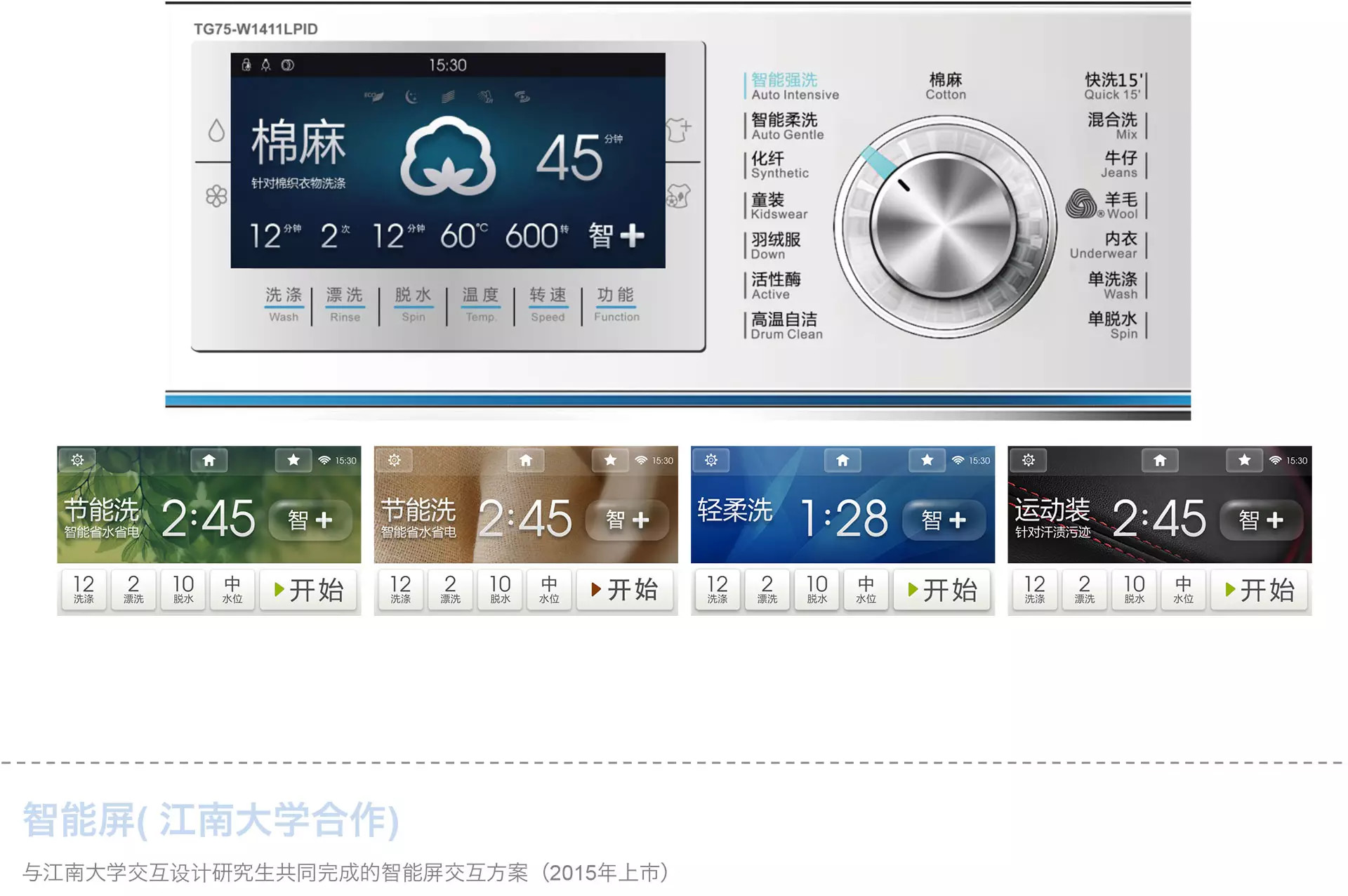The width and height of the screenshot is (1348, 896).
Task: Select the 功能 Function tab
Action: pyautogui.click(x=616, y=304)
